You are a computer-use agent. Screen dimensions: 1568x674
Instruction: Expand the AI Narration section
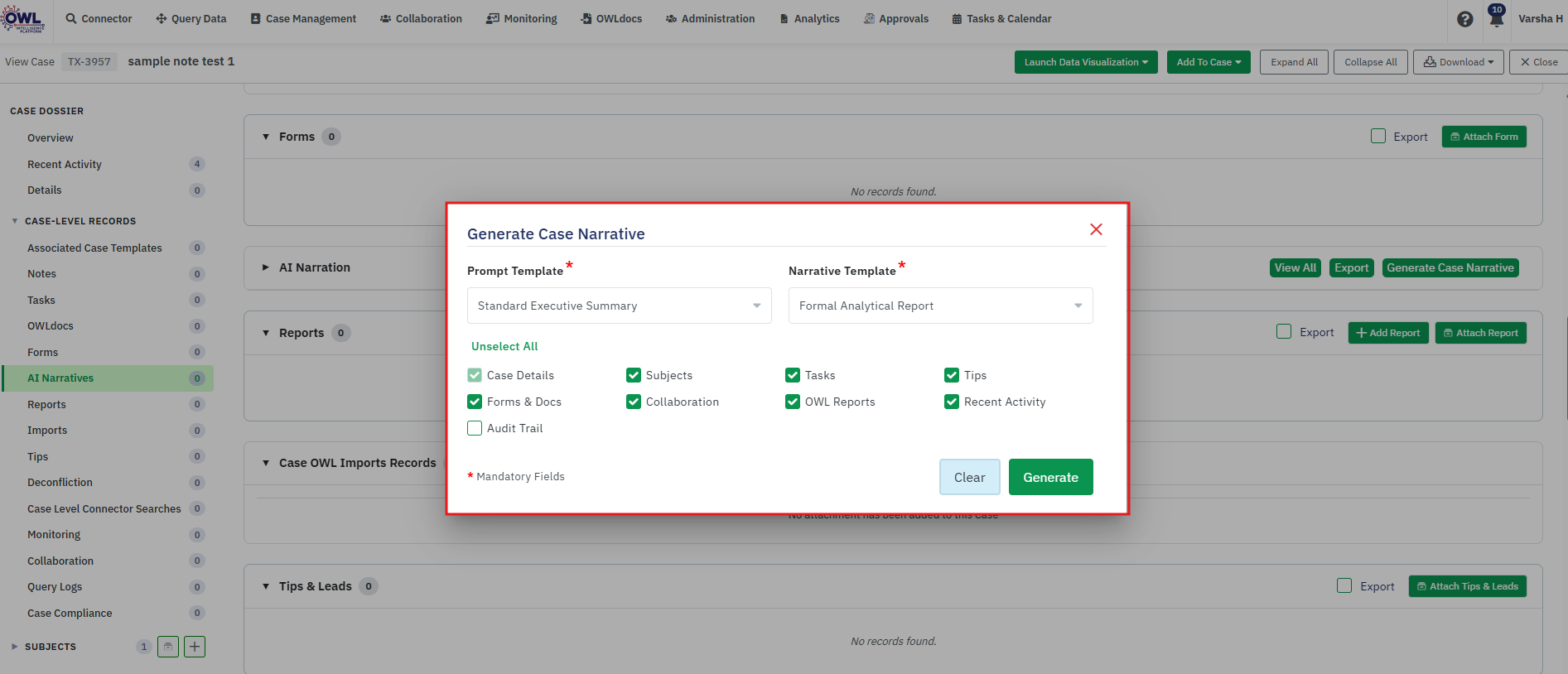(x=266, y=267)
